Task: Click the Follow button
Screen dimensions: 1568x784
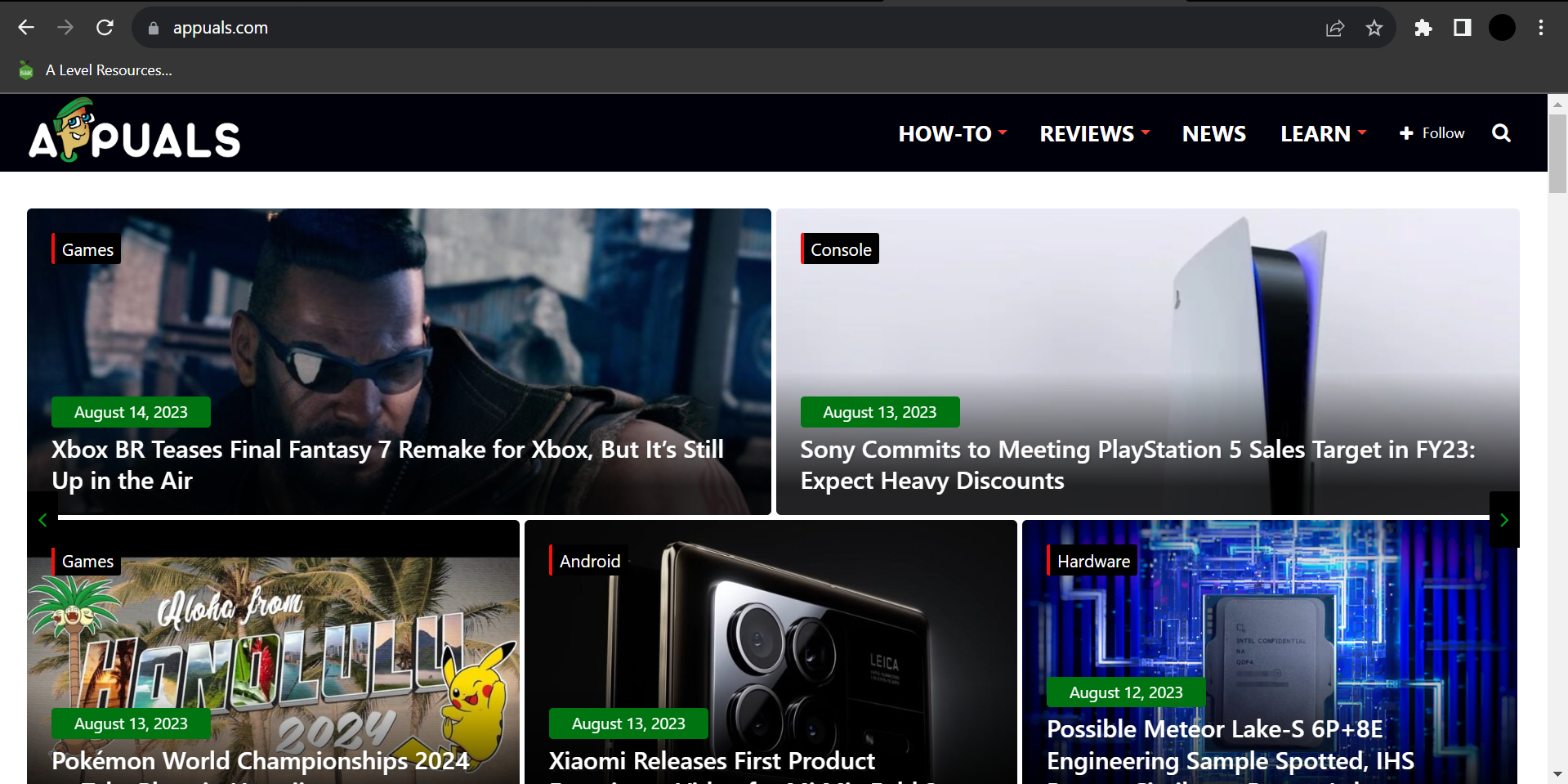Action: click(x=1432, y=133)
